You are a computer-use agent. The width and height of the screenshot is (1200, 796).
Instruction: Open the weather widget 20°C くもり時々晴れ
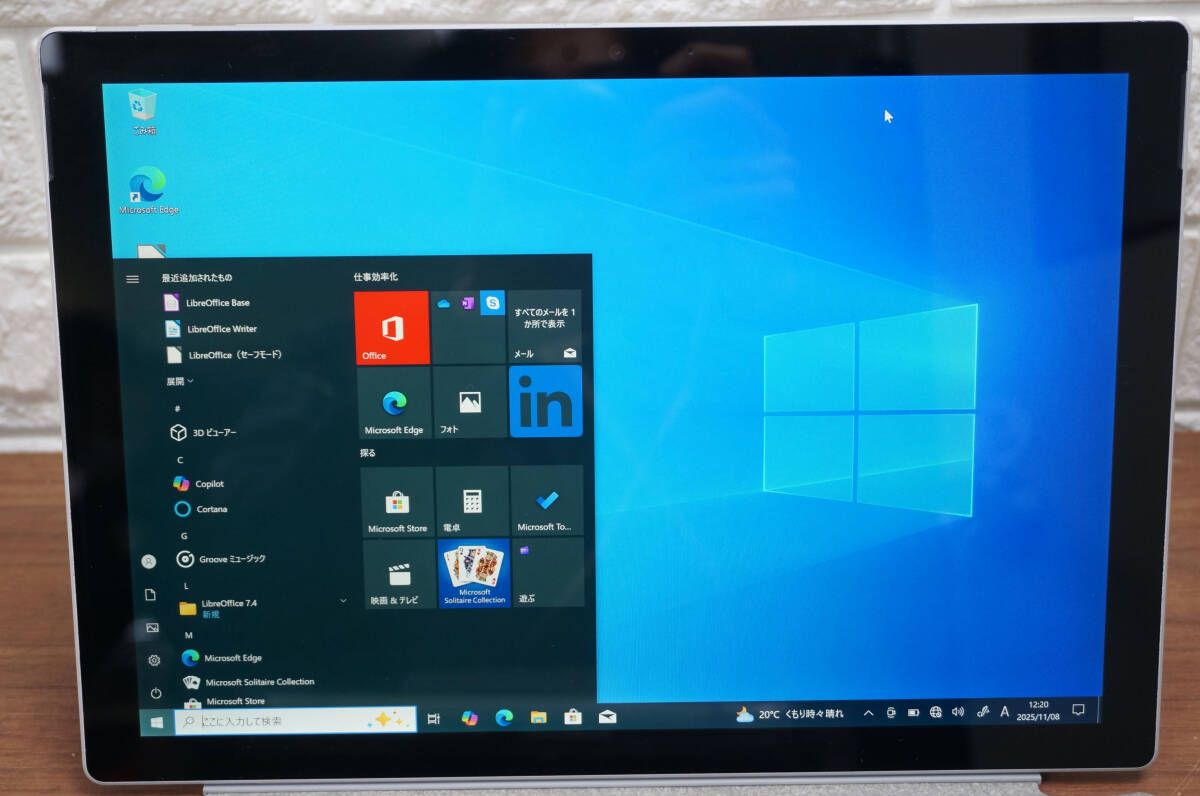pyautogui.click(x=790, y=714)
